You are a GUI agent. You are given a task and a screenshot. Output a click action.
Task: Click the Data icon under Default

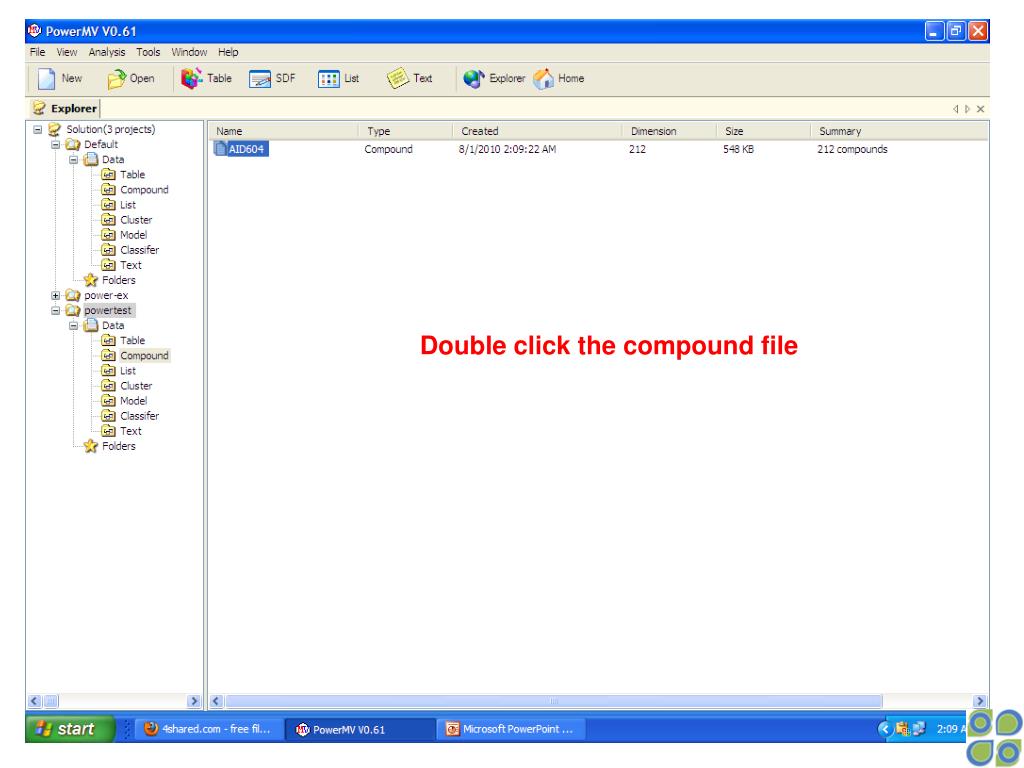pos(91,159)
